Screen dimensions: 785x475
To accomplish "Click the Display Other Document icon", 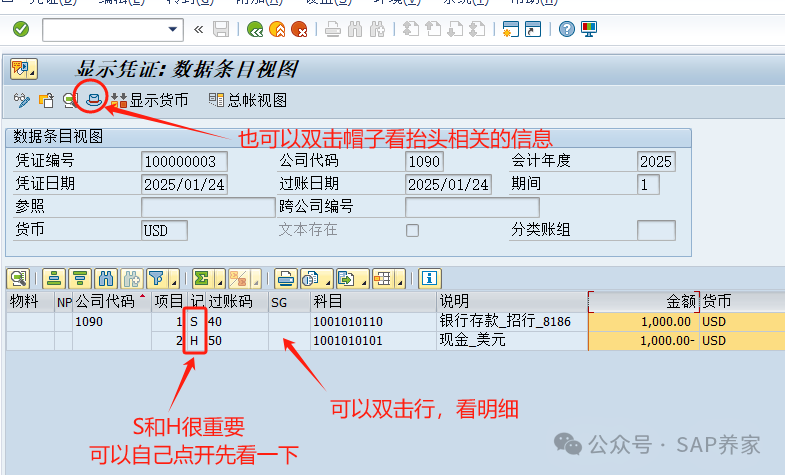I will (x=46, y=101).
